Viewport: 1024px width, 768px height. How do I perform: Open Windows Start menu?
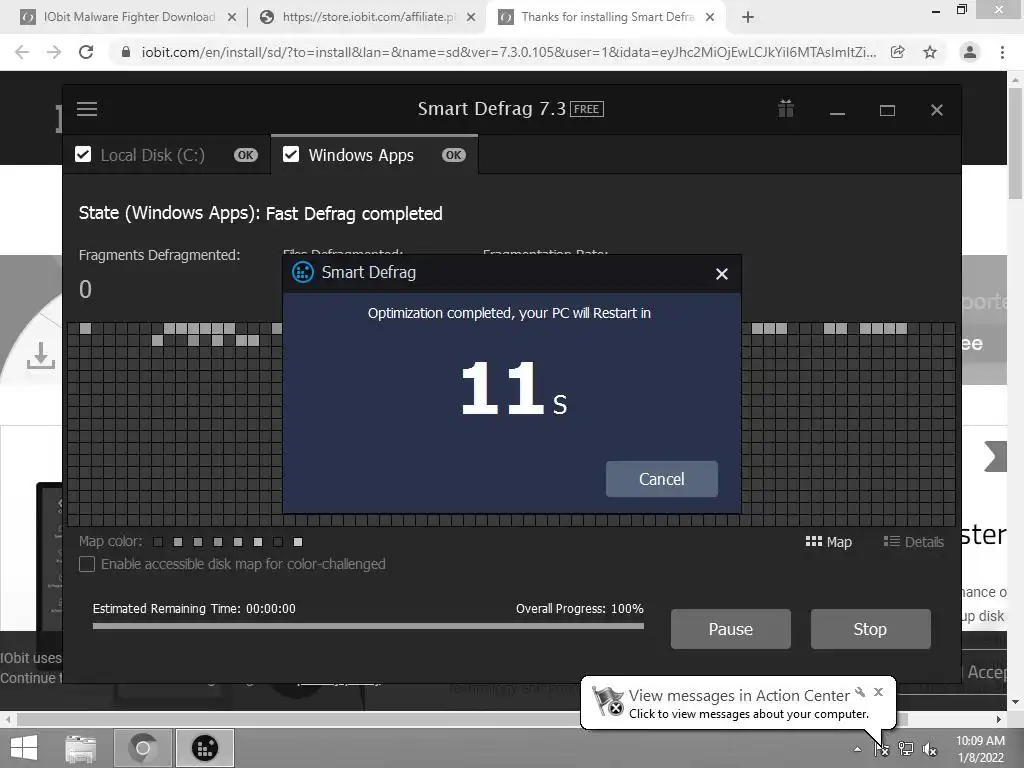[x=24, y=748]
